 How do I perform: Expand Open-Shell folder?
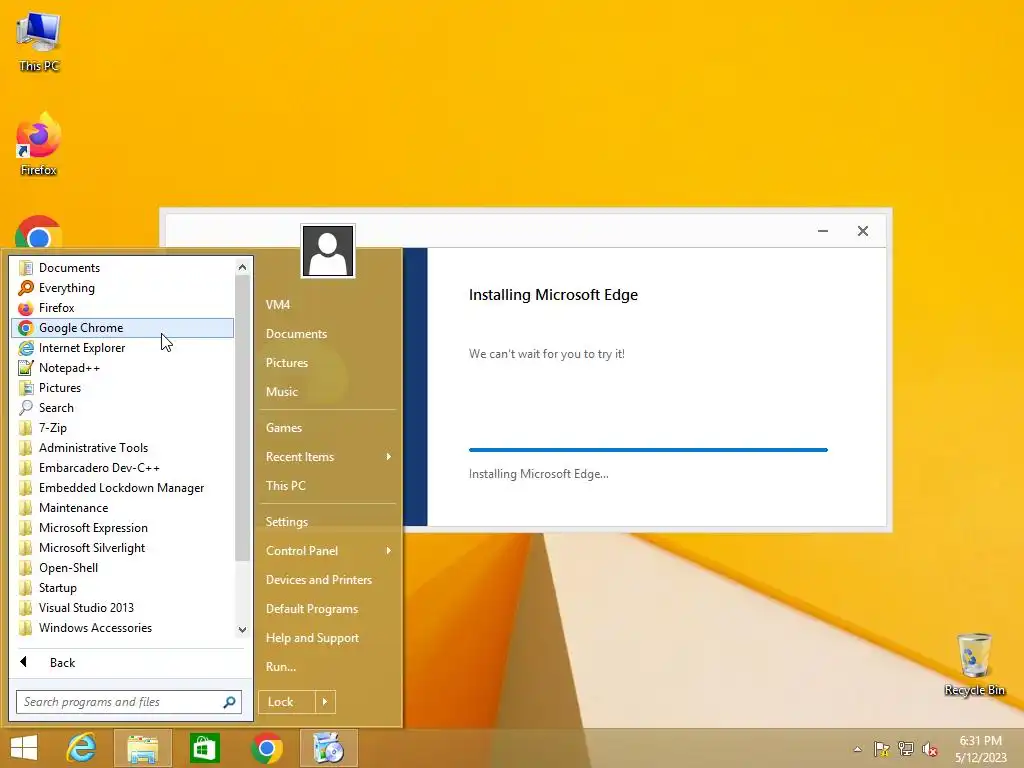(x=123, y=568)
